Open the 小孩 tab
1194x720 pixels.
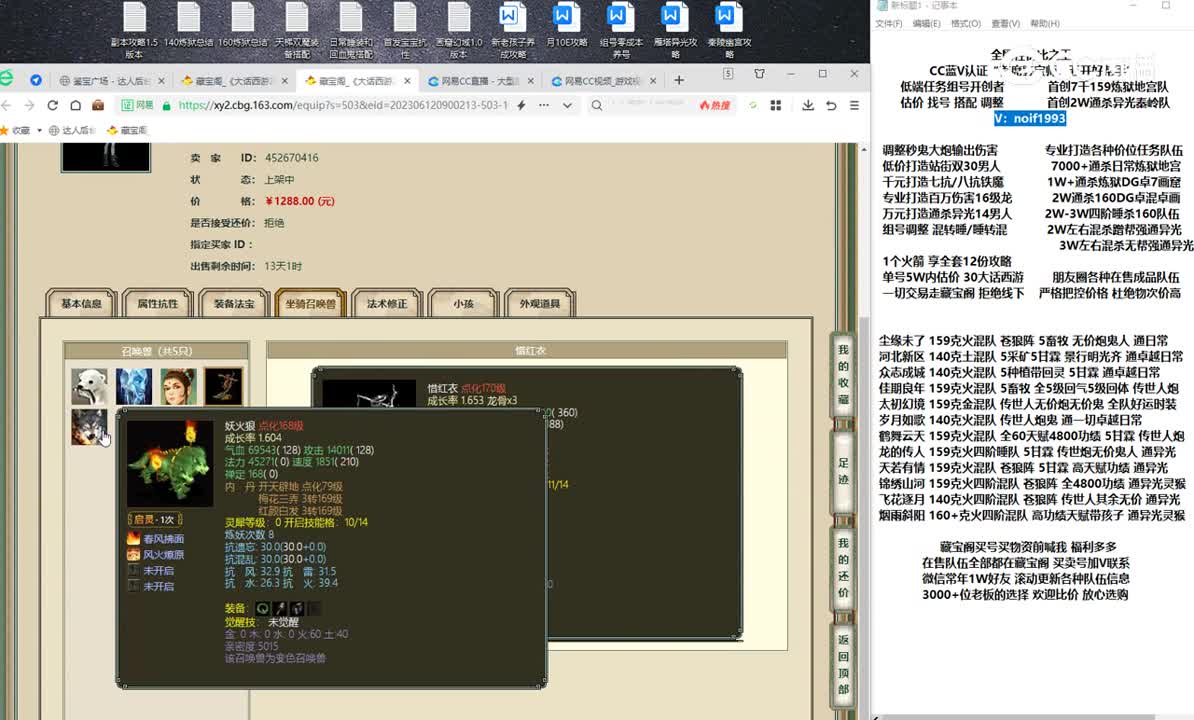pos(463,304)
